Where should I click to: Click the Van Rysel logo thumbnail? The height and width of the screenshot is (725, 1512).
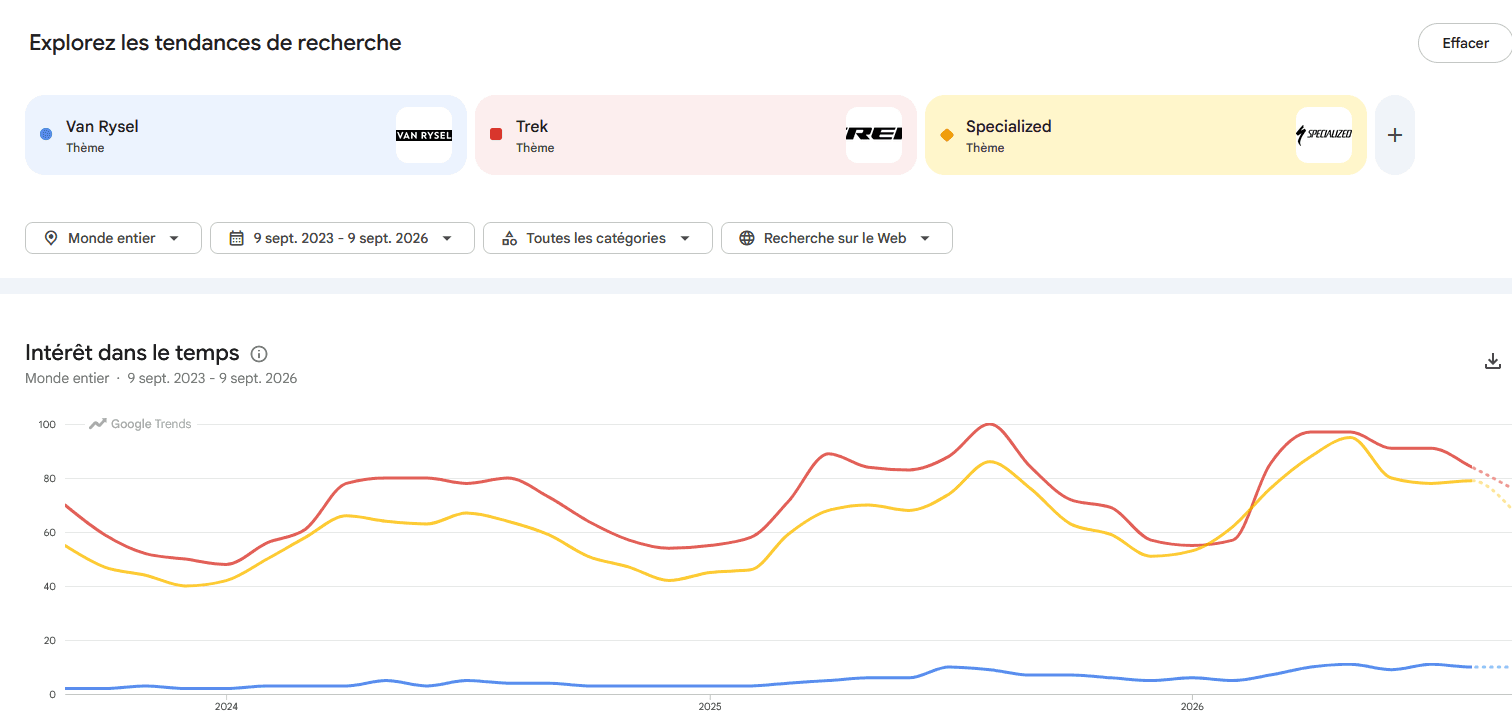pyautogui.click(x=424, y=135)
